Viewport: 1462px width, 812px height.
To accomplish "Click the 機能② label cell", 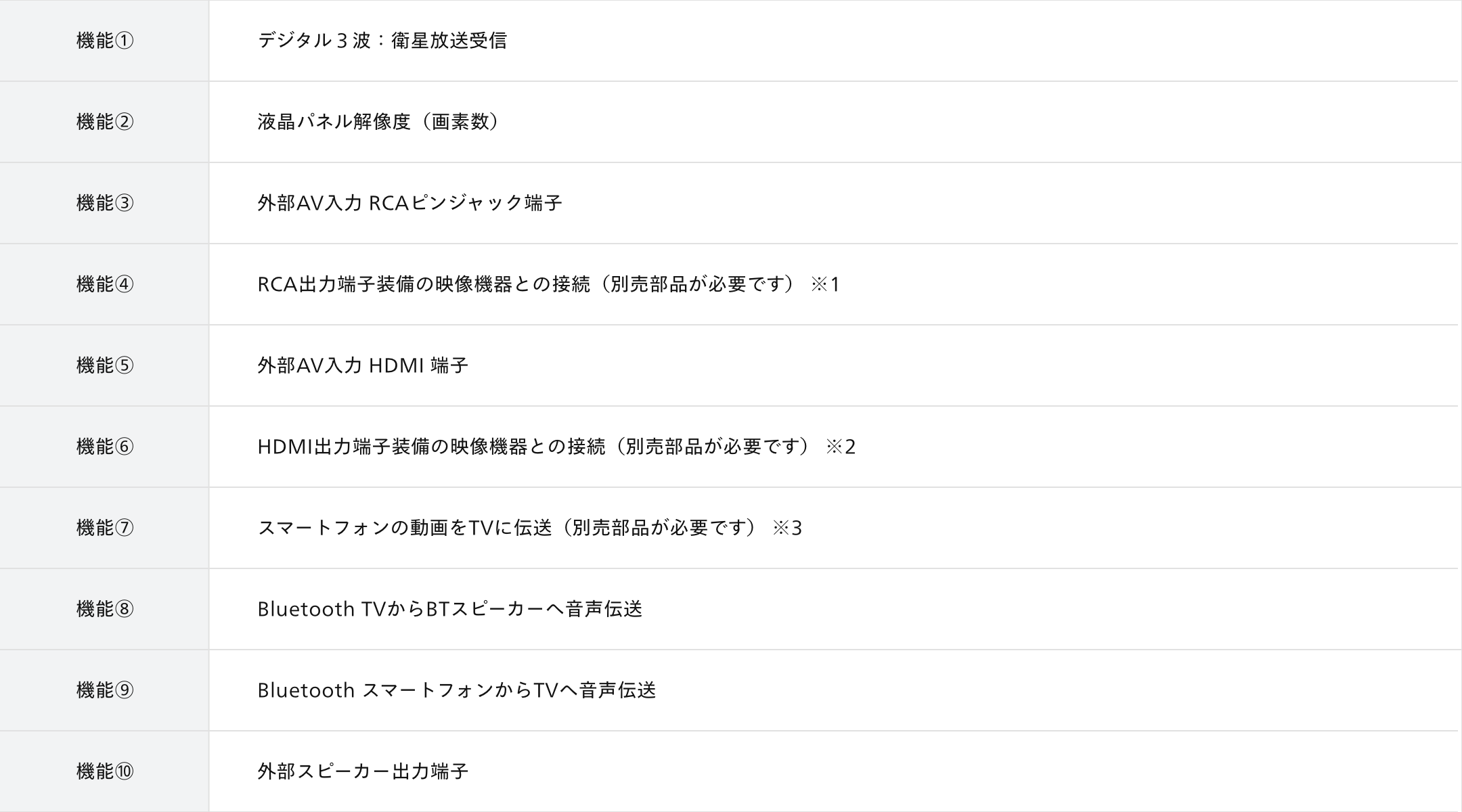I will coord(105,122).
